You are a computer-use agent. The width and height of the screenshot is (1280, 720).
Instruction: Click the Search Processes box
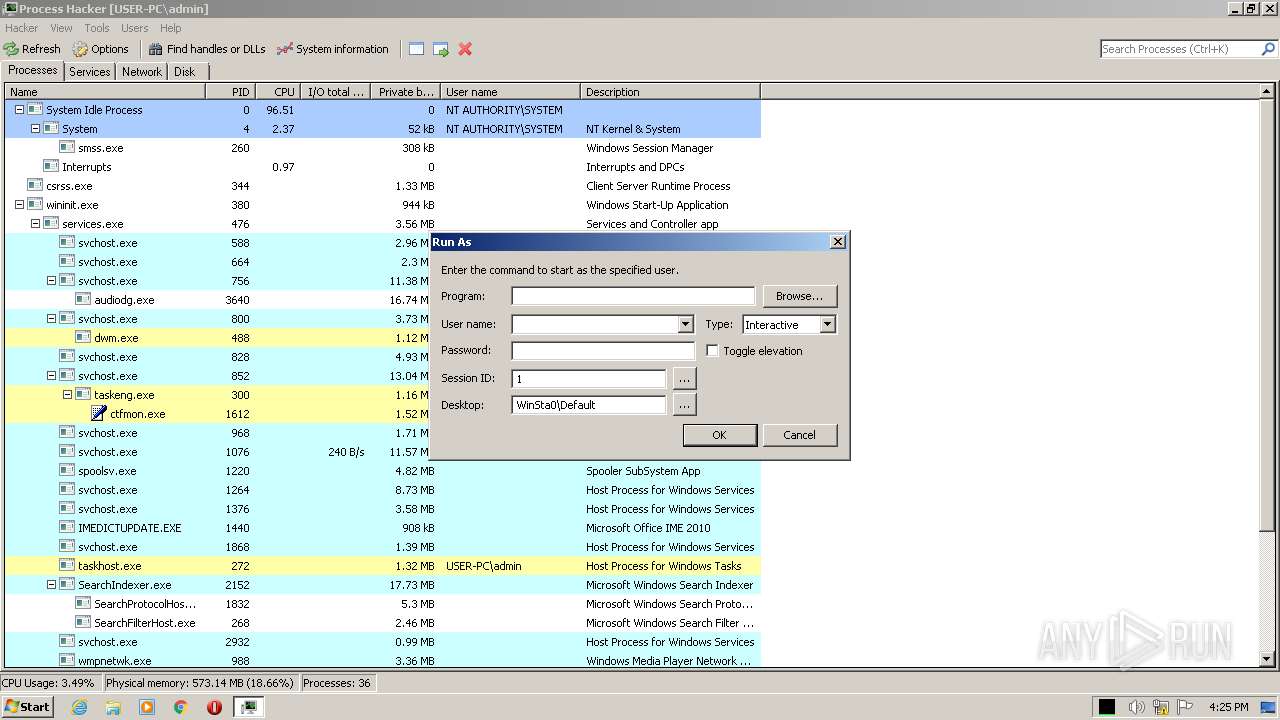[1180, 49]
